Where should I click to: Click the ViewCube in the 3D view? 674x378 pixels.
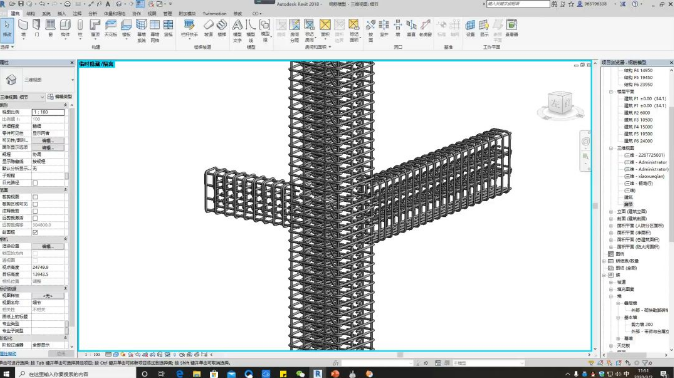[x=560, y=103]
